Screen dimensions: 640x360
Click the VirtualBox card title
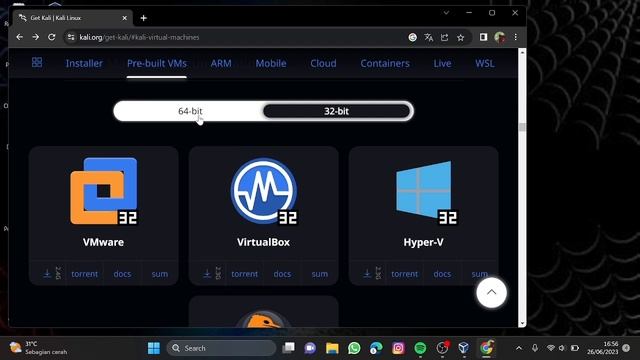tap(263, 242)
